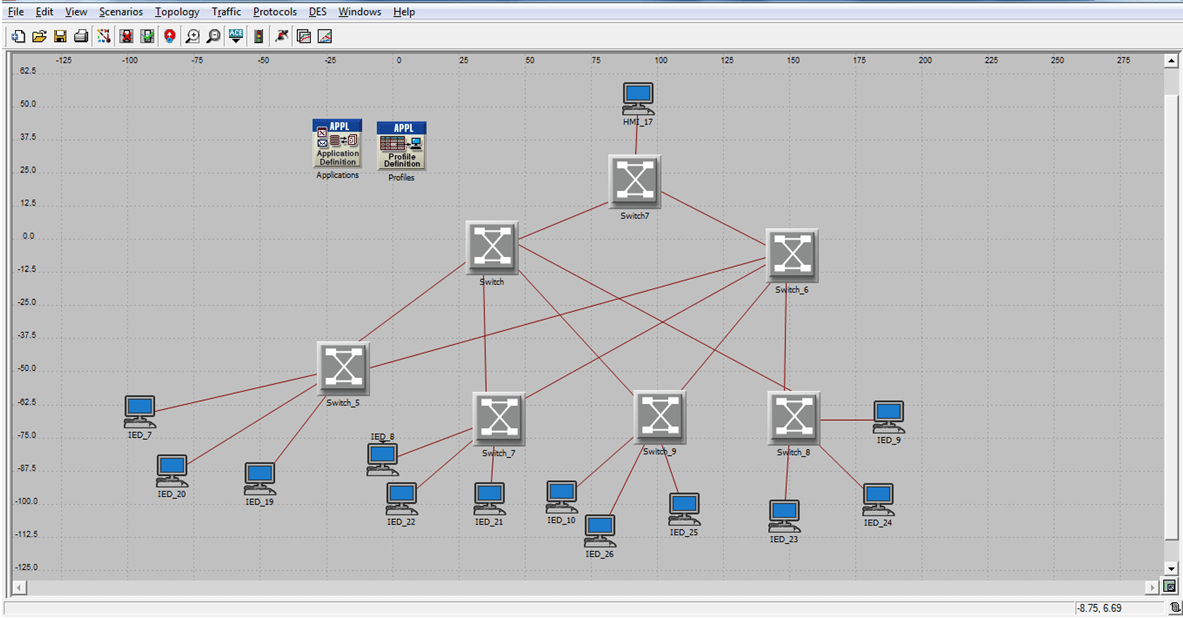Click the Print toolbar icon

[81, 36]
